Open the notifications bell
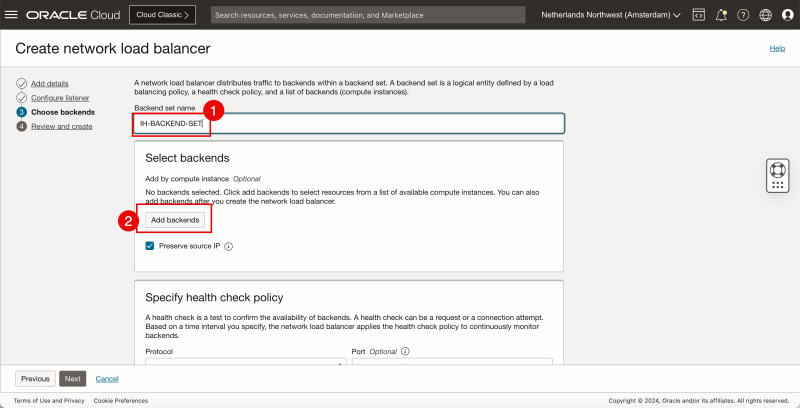 point(721,15)
